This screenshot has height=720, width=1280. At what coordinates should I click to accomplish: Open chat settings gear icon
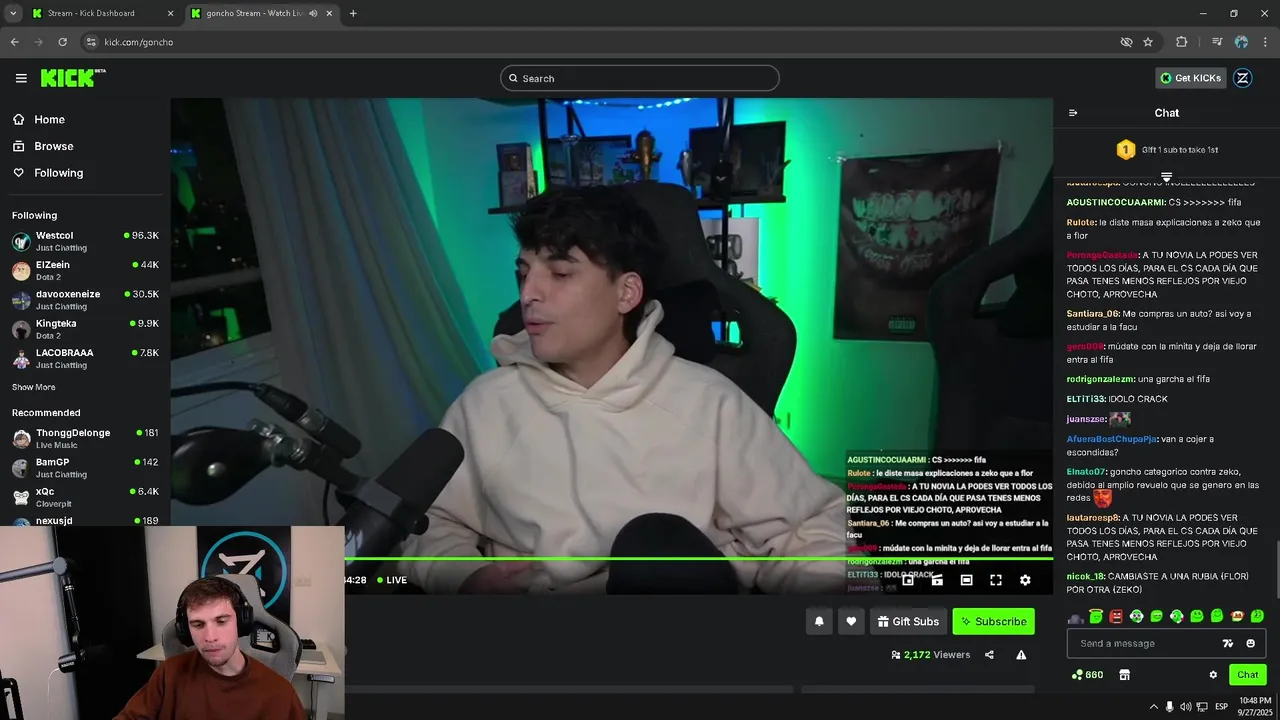(x=1213, y=675)
